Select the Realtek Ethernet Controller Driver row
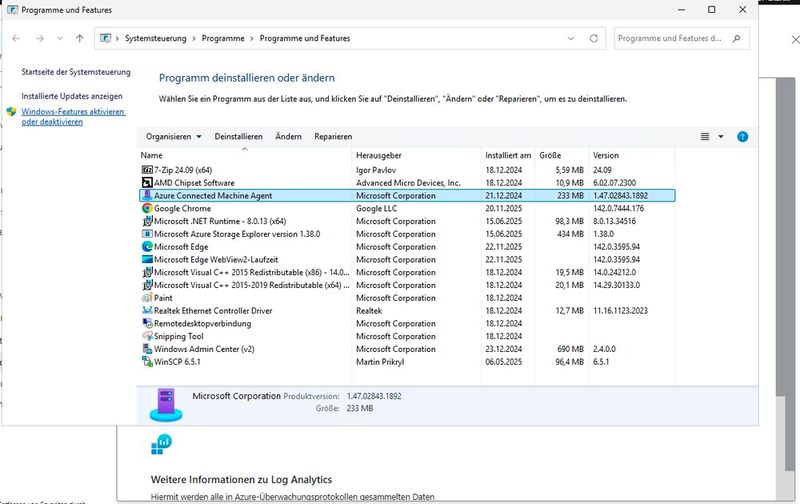This screenshot has height=504, width=800. pos(407,310)
